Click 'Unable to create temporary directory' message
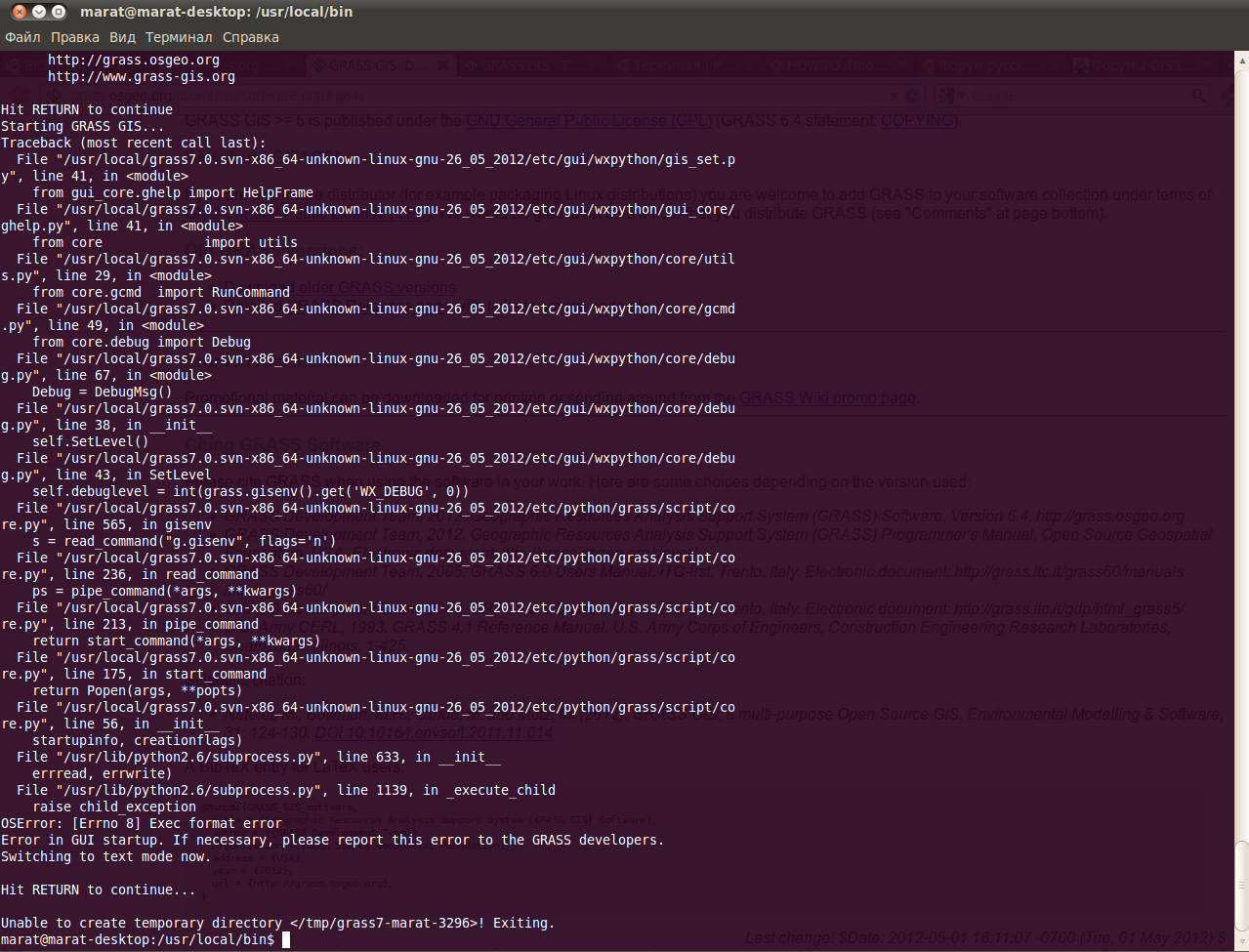 tap(277, 923)
